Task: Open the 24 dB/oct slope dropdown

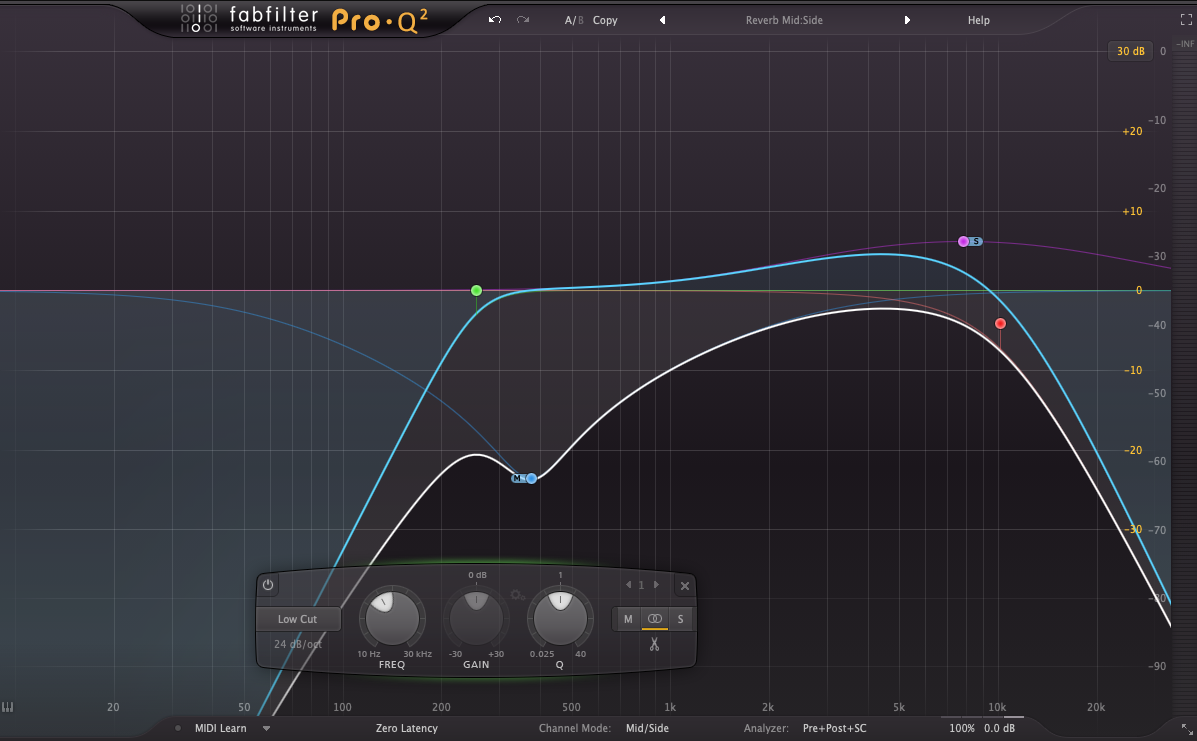Action: tap(298, 644)
